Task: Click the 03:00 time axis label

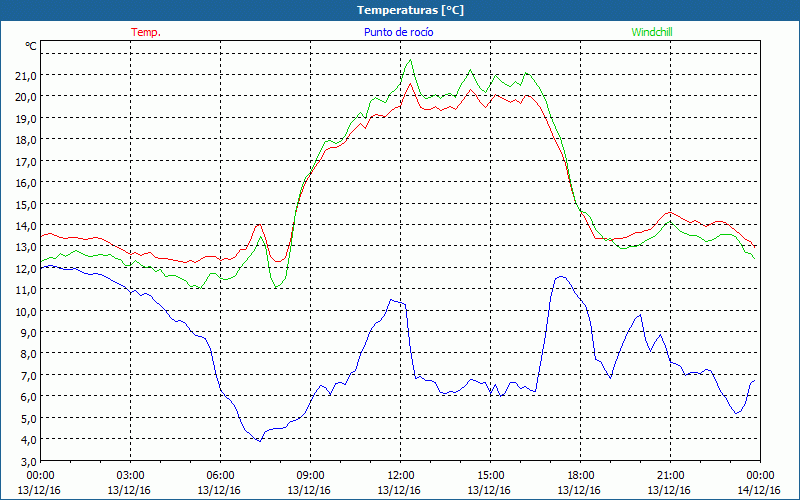Action: point(130,476)
